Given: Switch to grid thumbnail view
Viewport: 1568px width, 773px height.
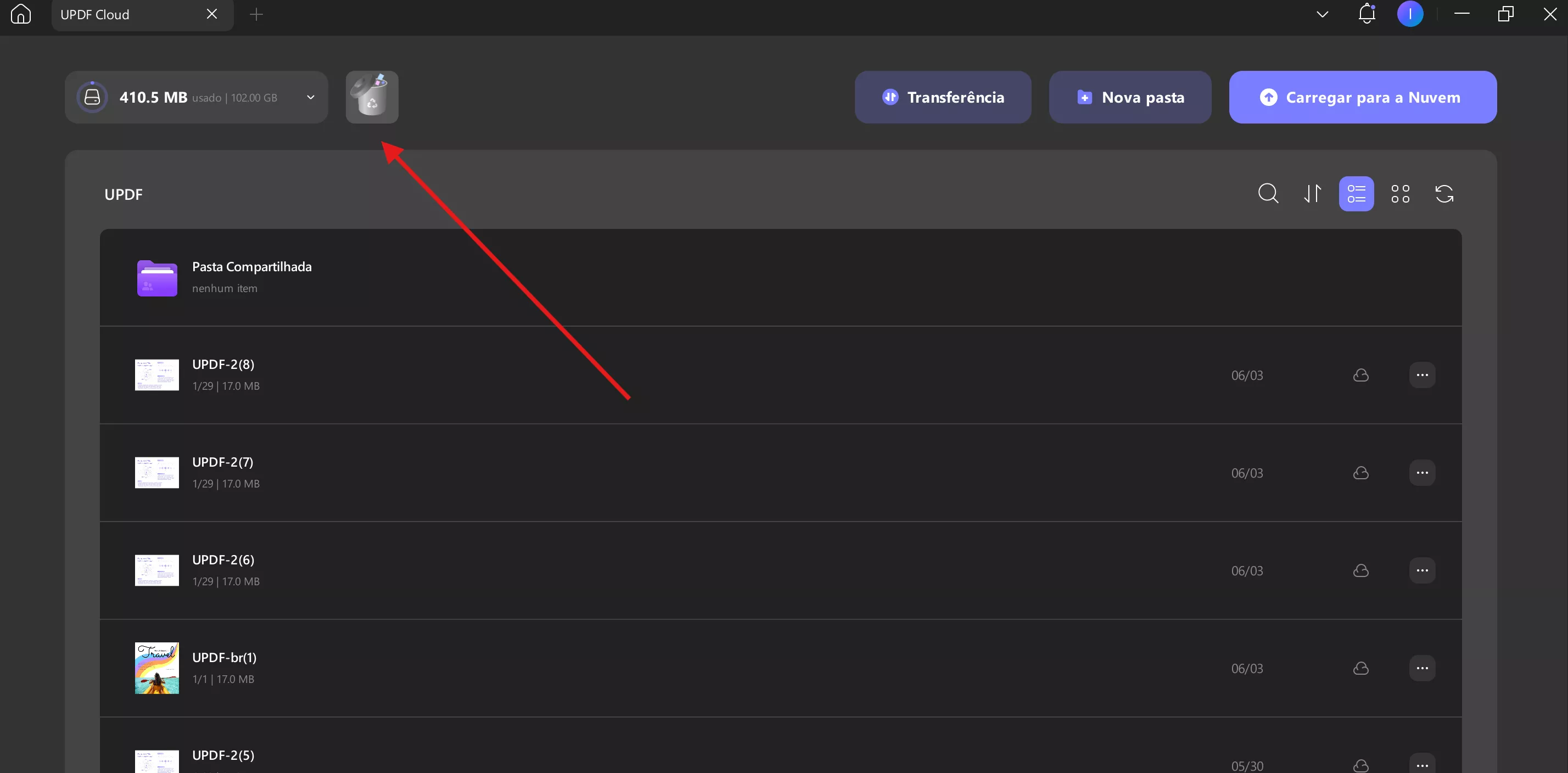Looking at the screenshot, I should pos(1400,194).
